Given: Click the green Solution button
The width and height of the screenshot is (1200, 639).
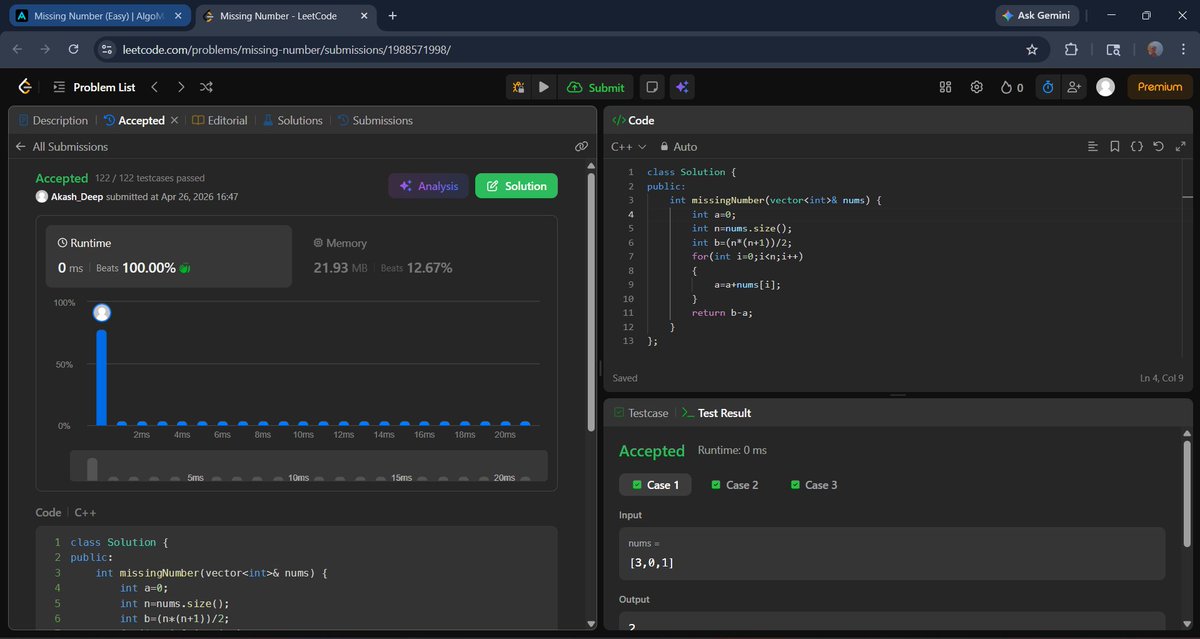Looking at the screenshot, I should tap(516, 186).
